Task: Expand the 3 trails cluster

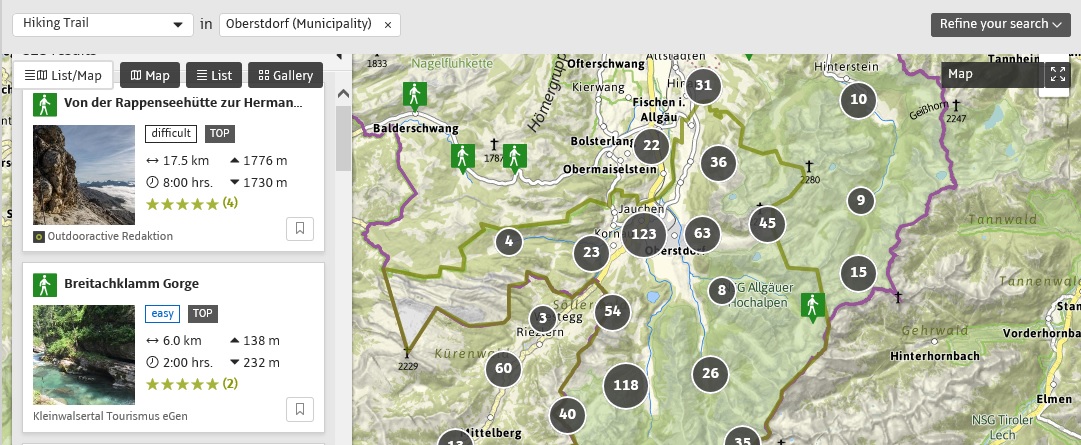Action: [543, 319]
